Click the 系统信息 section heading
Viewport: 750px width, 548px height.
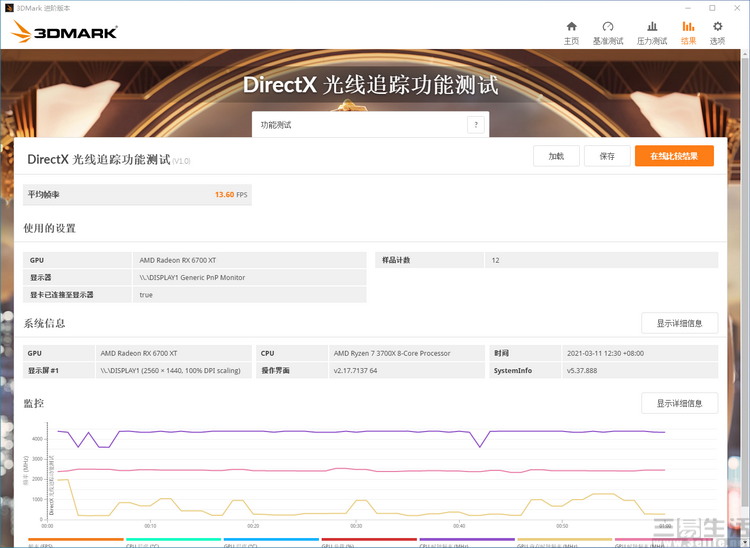tap(44, 323)
